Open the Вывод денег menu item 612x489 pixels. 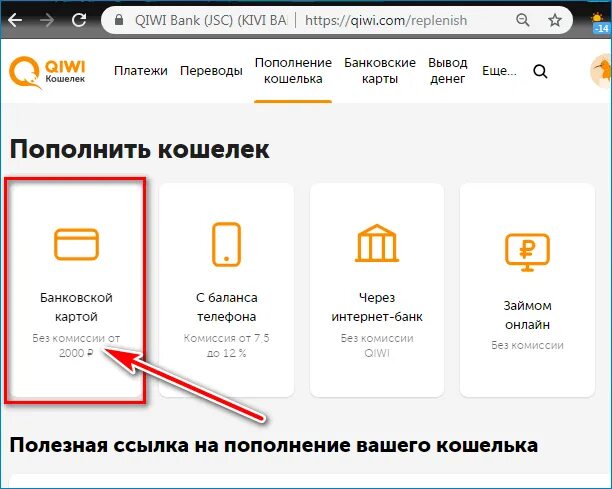point(448,71)
